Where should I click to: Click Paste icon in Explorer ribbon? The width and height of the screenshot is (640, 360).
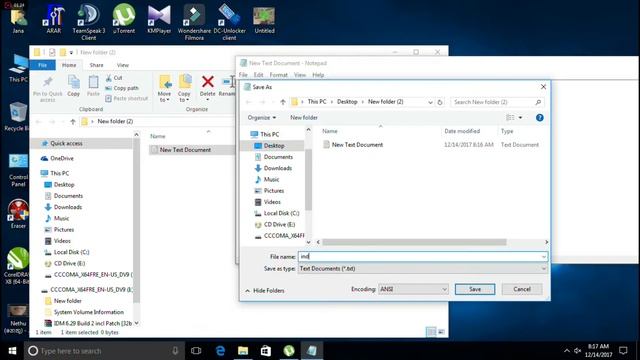[x=93, y=86]
